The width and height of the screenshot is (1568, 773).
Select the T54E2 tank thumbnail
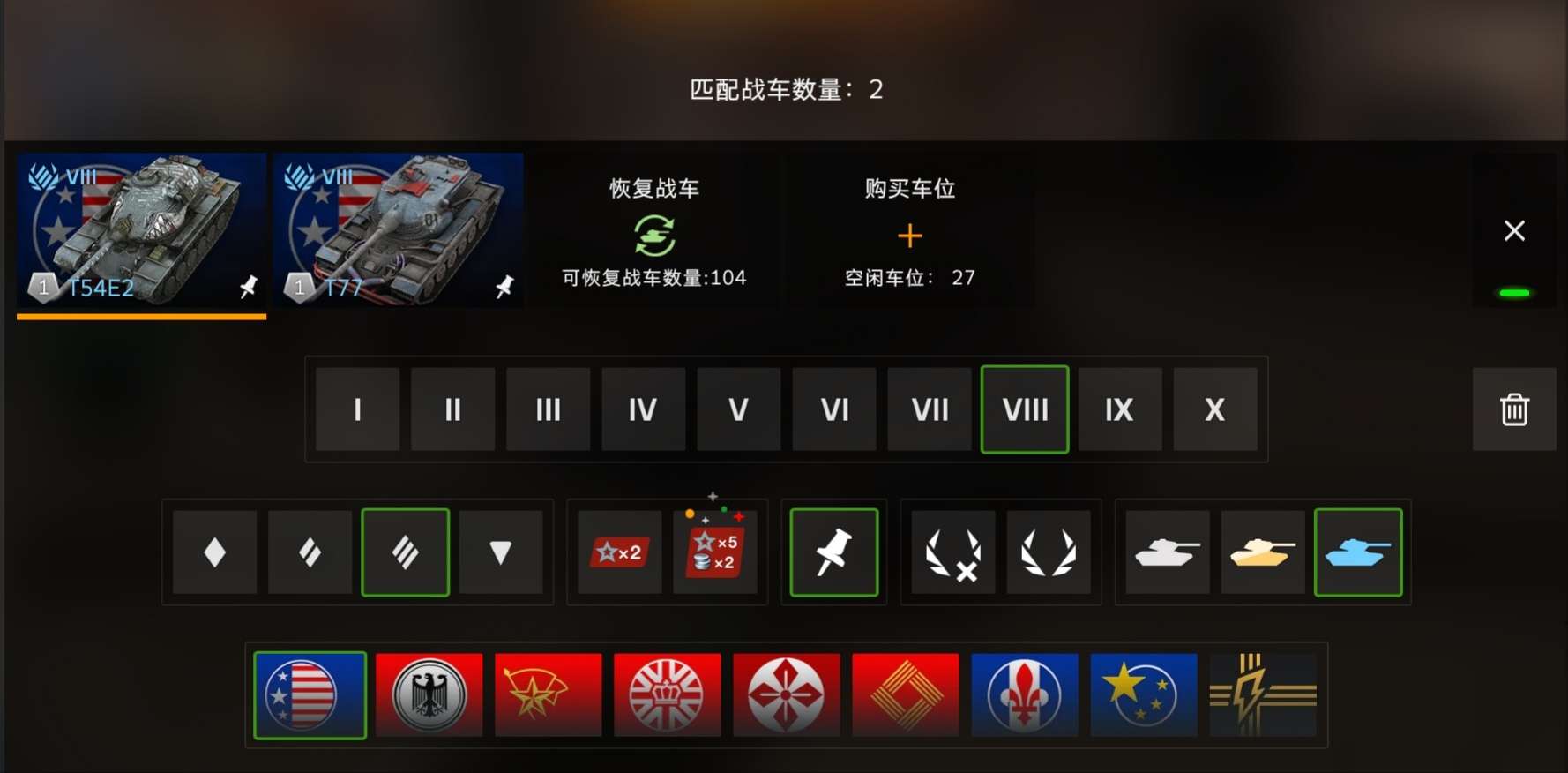point(142,230)
